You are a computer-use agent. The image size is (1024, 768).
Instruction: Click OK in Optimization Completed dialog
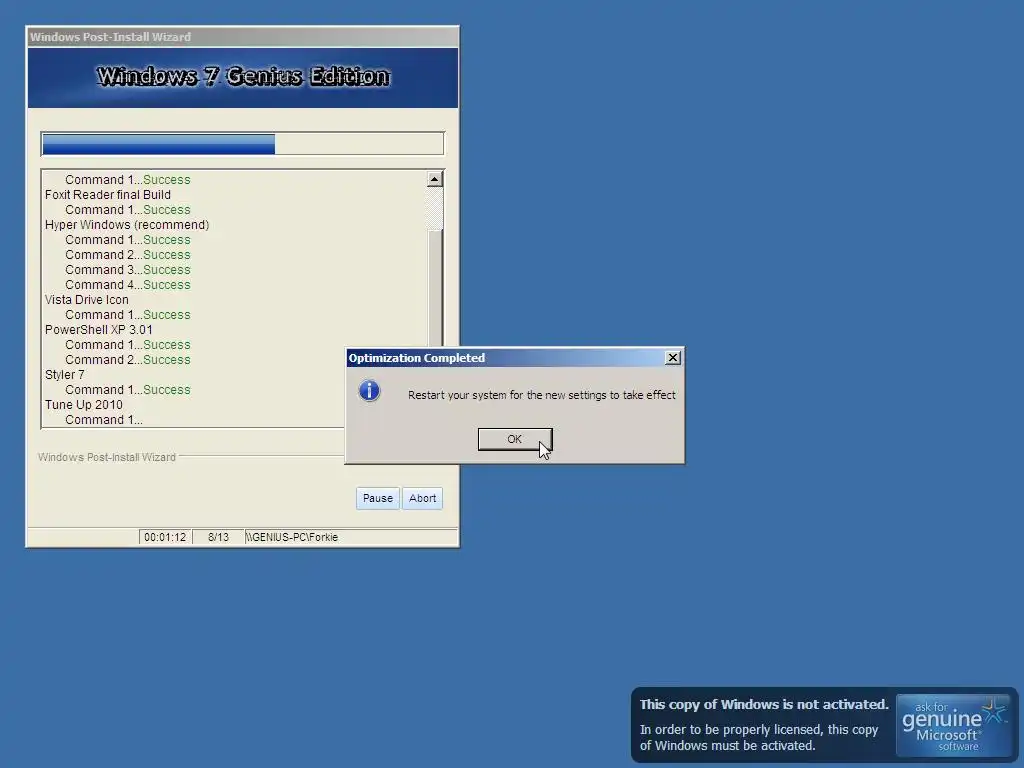tap(515, 440)
